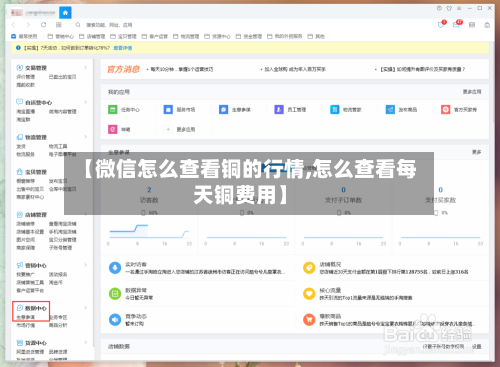Viewport: 500px width, 367px height.
Task: Go back with the browser back arrow
Action: (x=14, y=25)
